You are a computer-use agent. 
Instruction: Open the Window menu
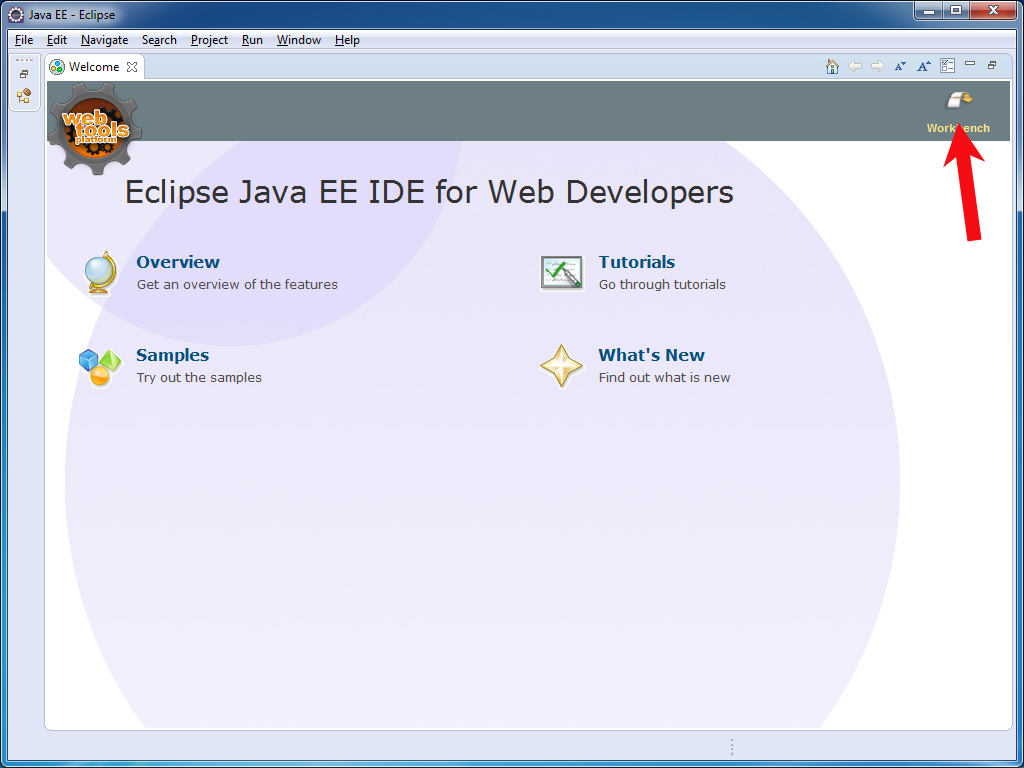pos(298,40)
